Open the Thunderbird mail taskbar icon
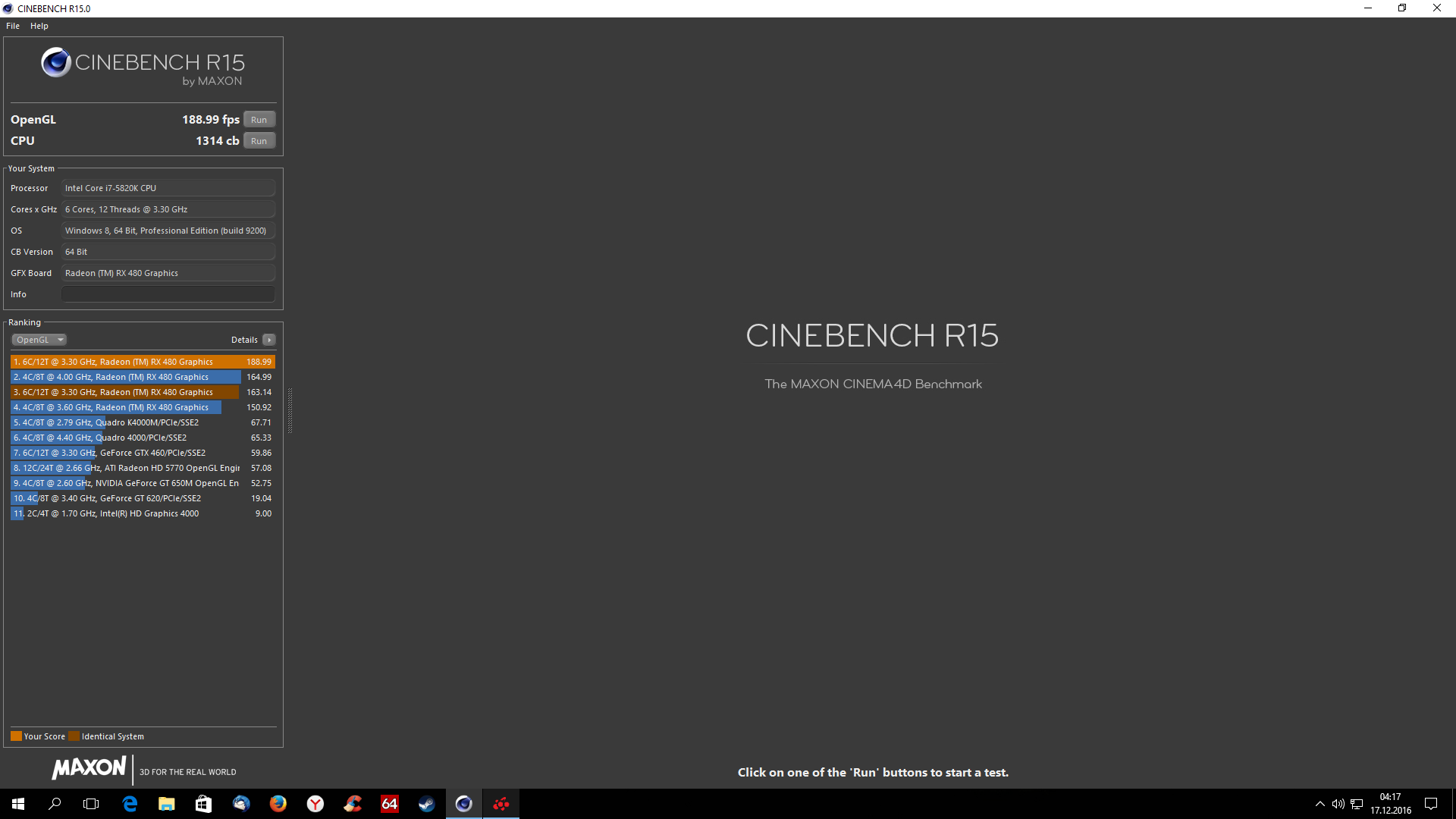The width and height of the screenshot is (1456, 819). 241,804
